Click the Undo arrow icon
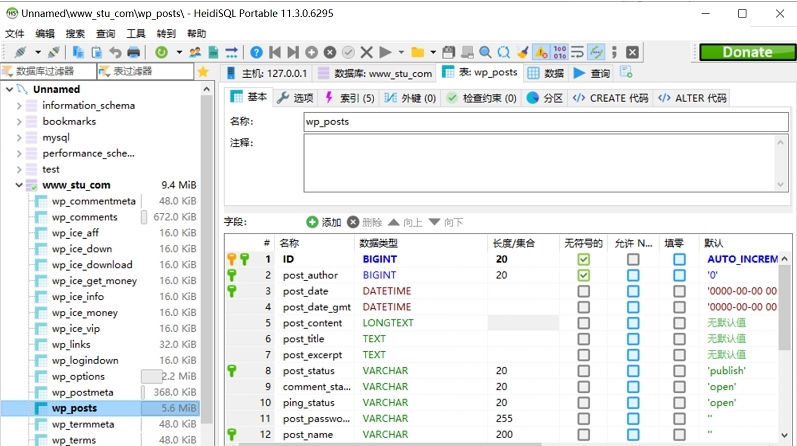 115,52
